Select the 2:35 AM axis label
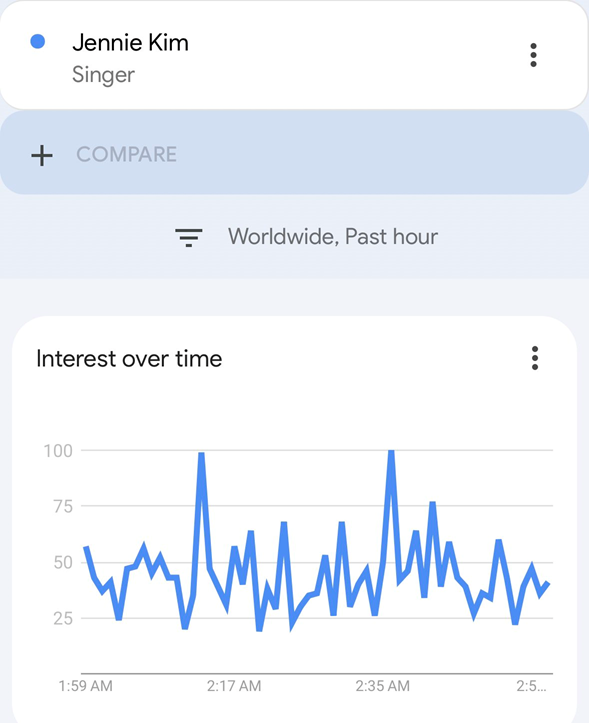Viewport: 589px width, 723px height. pos(382,686)
